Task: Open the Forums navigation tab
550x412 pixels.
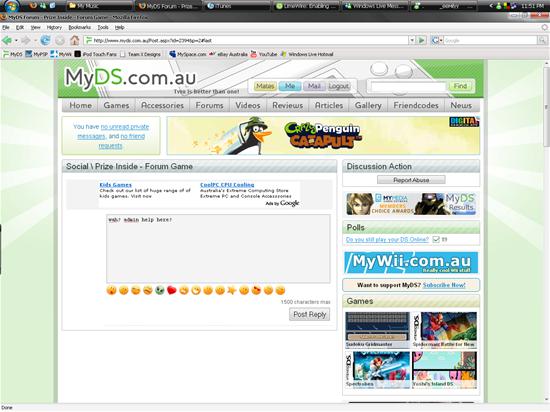Action: coord(209,105)
